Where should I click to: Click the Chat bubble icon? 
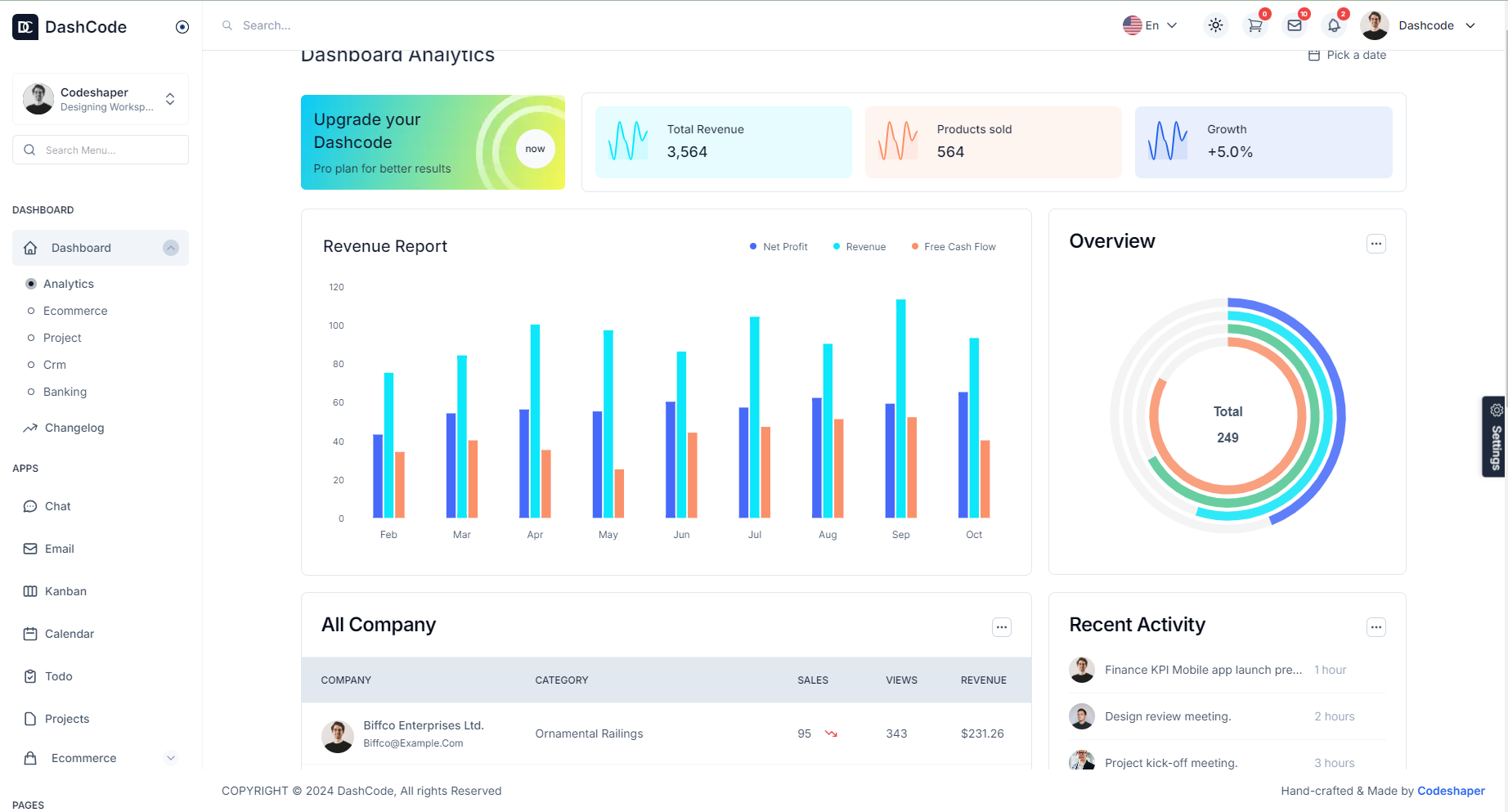pos(30,506)
